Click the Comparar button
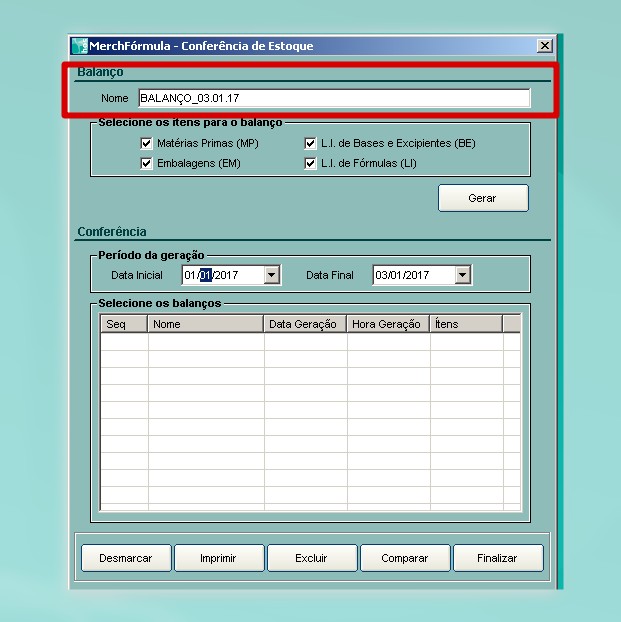This screenshot has width=621, height=622. pyautogui.click(x=404, y=558)
